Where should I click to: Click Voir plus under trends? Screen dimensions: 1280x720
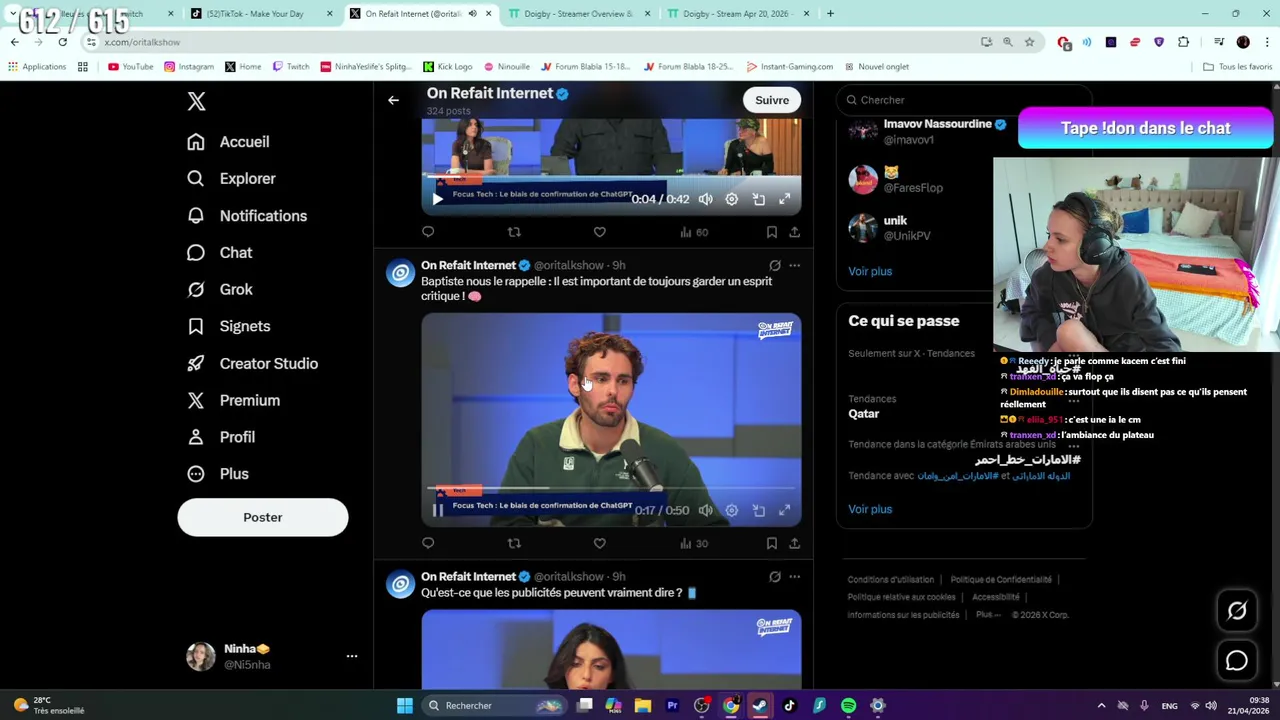point(870,509)
